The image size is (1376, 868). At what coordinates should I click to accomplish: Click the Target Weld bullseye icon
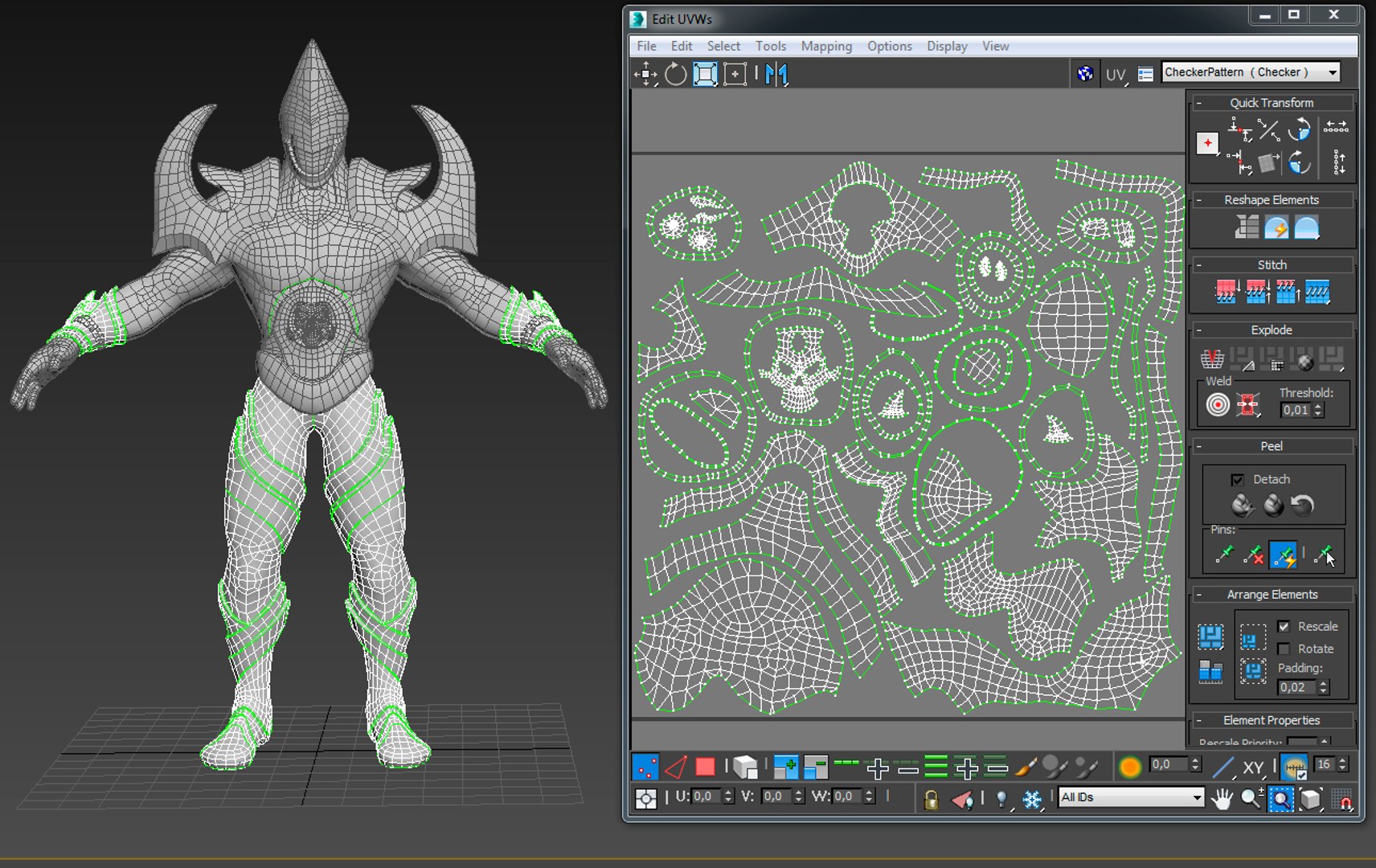pyautogui.click(x=1218, y=404)
